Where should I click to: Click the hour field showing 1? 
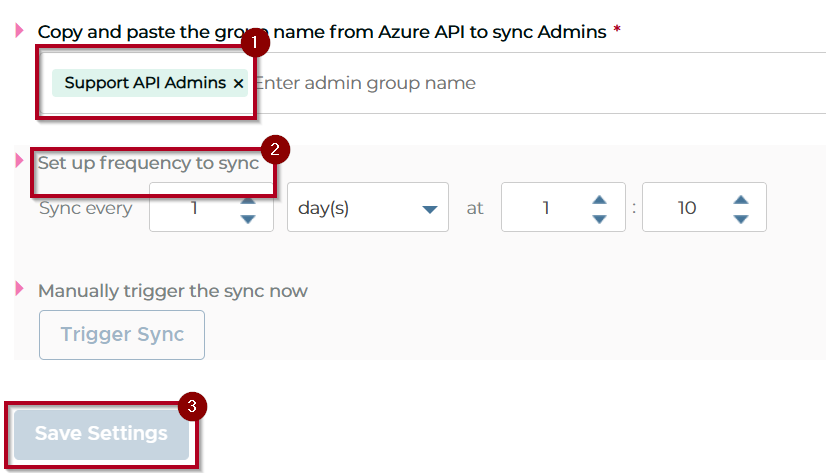(x=563, y=208)
